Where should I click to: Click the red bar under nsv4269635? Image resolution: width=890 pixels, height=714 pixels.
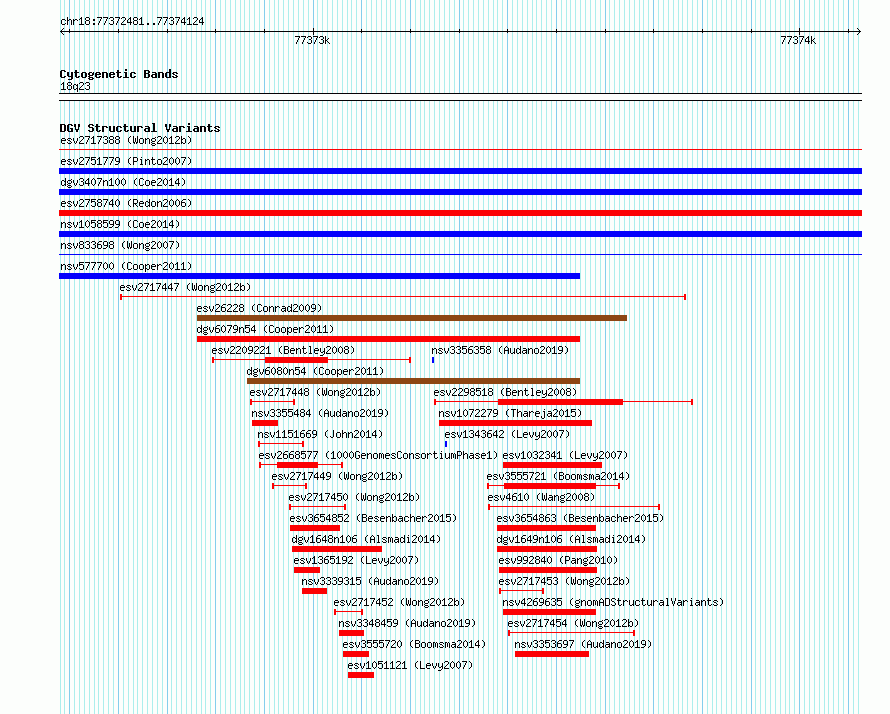tap(549, 612)
